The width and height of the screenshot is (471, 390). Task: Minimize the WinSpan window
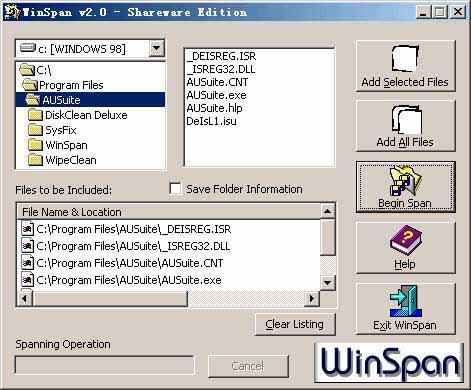point(423,12)
